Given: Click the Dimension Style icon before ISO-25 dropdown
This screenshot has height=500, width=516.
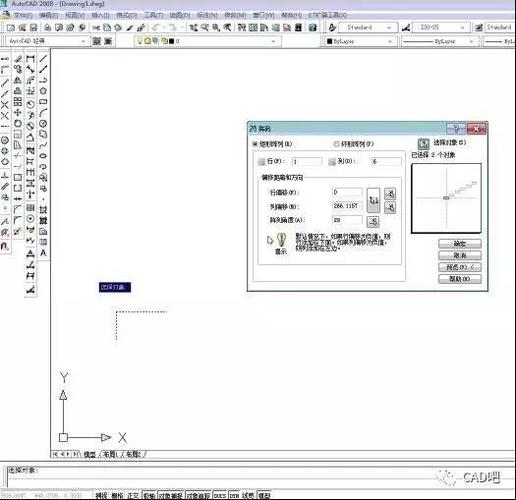Looking at the screenshot, I should click(406, 28).
